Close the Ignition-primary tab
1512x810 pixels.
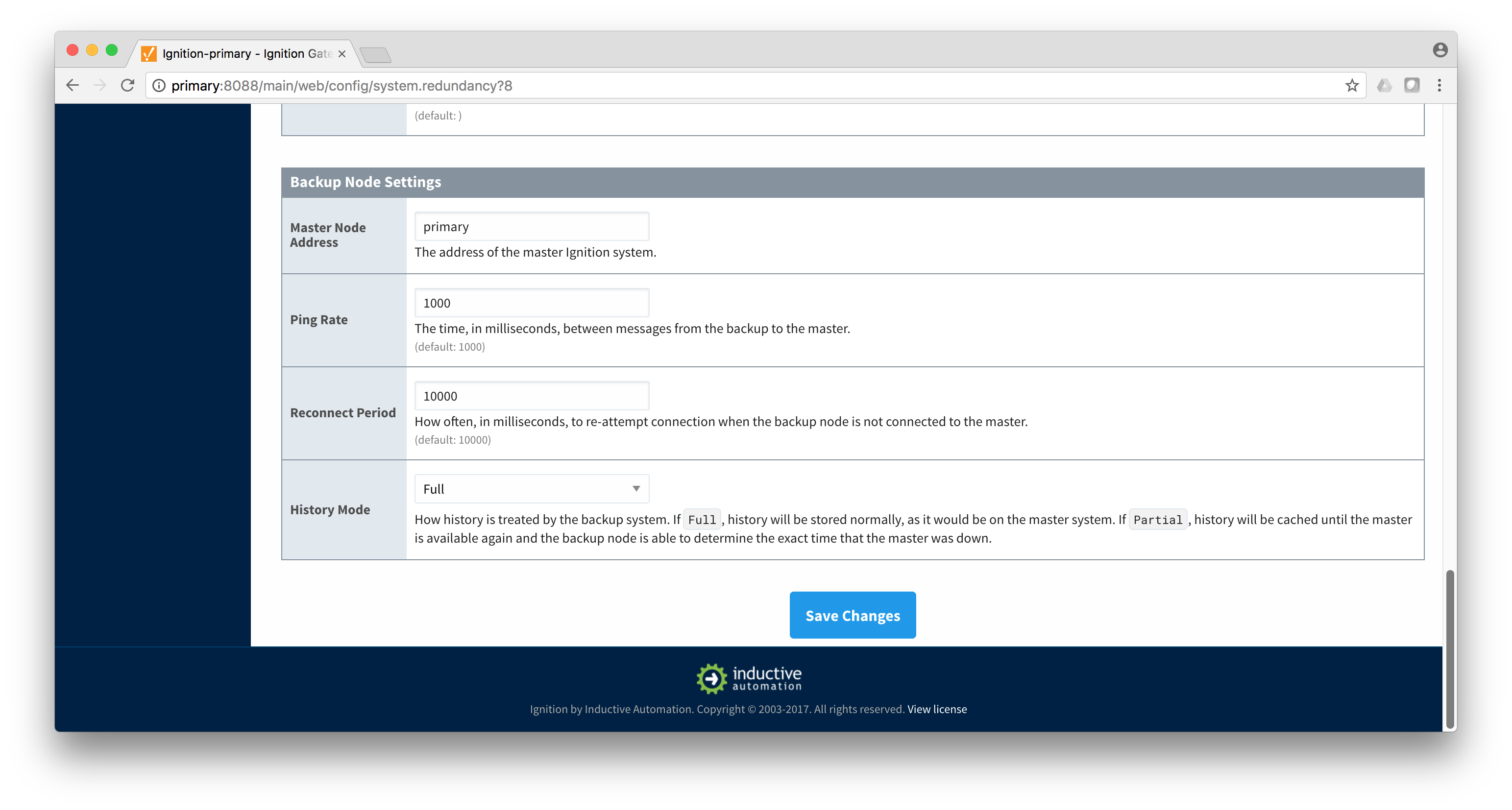point(342,54)
